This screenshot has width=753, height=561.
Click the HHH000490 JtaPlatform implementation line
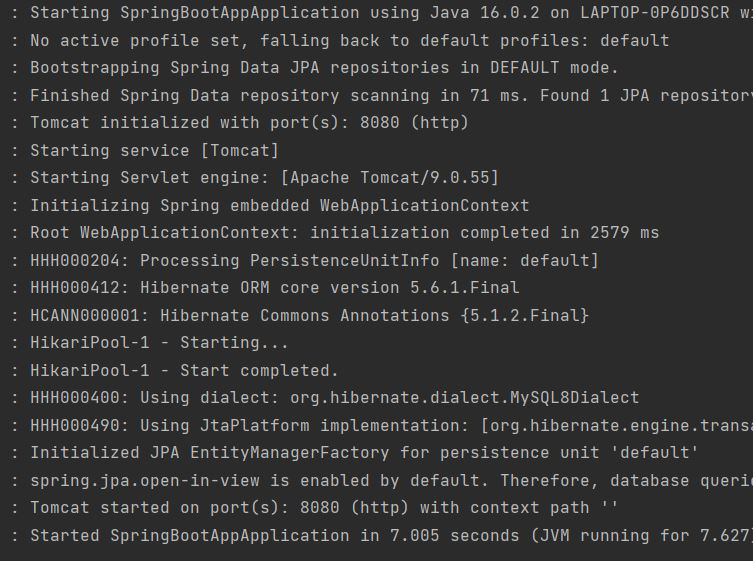[390, 425]
